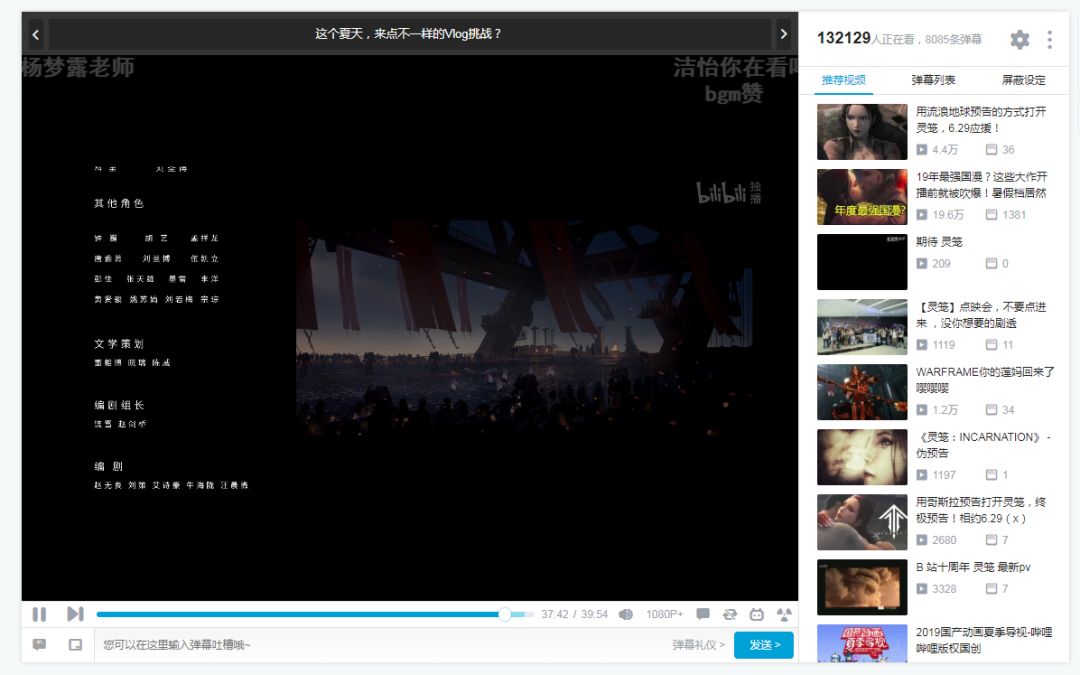Click the 发送 send button

(764, 645)
